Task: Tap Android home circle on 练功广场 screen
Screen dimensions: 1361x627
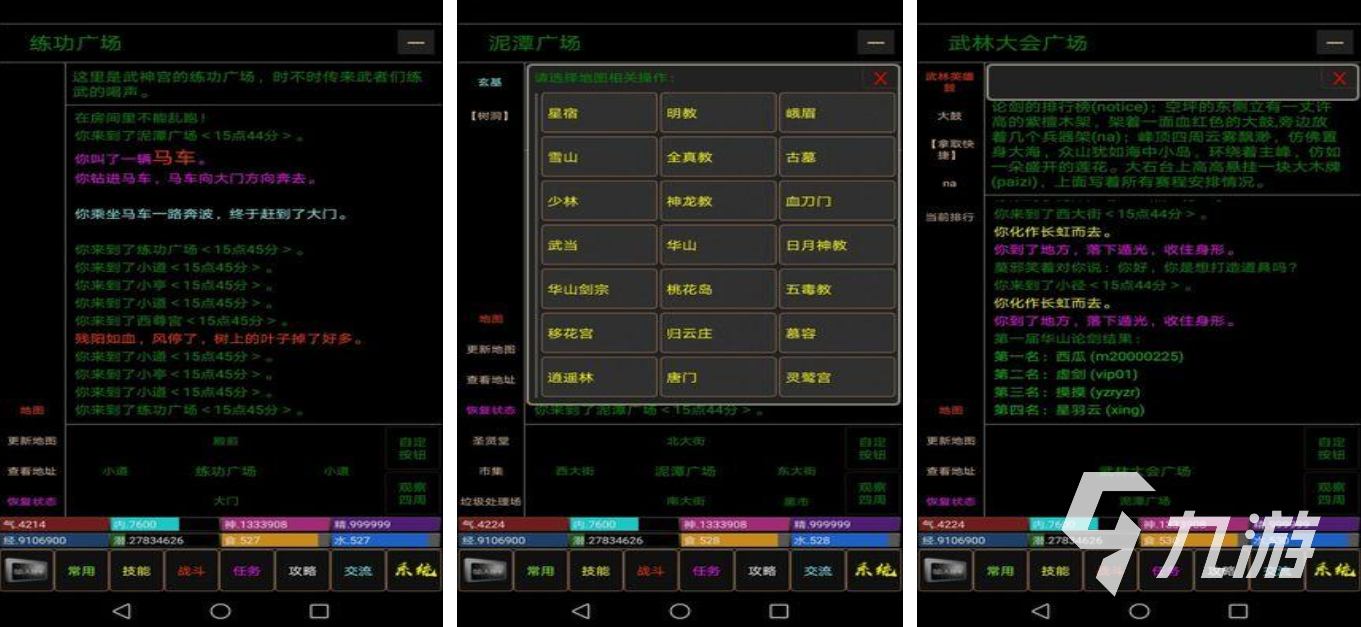Action: pos(220,610)
